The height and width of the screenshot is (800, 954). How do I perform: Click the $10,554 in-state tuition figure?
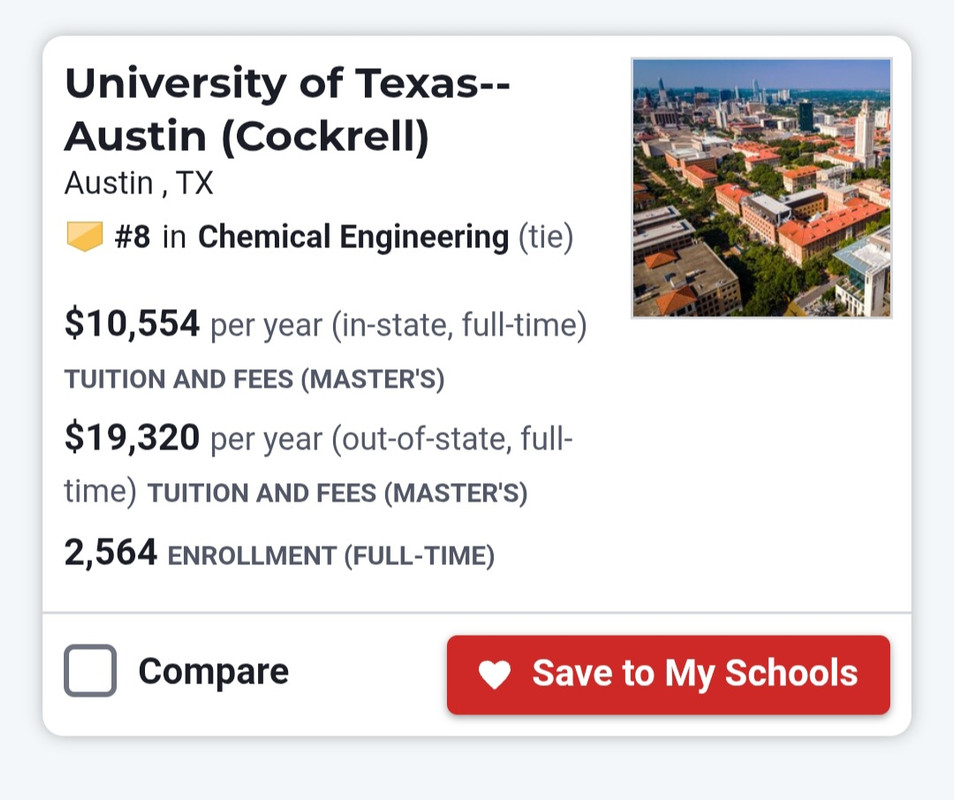(132, 323)
